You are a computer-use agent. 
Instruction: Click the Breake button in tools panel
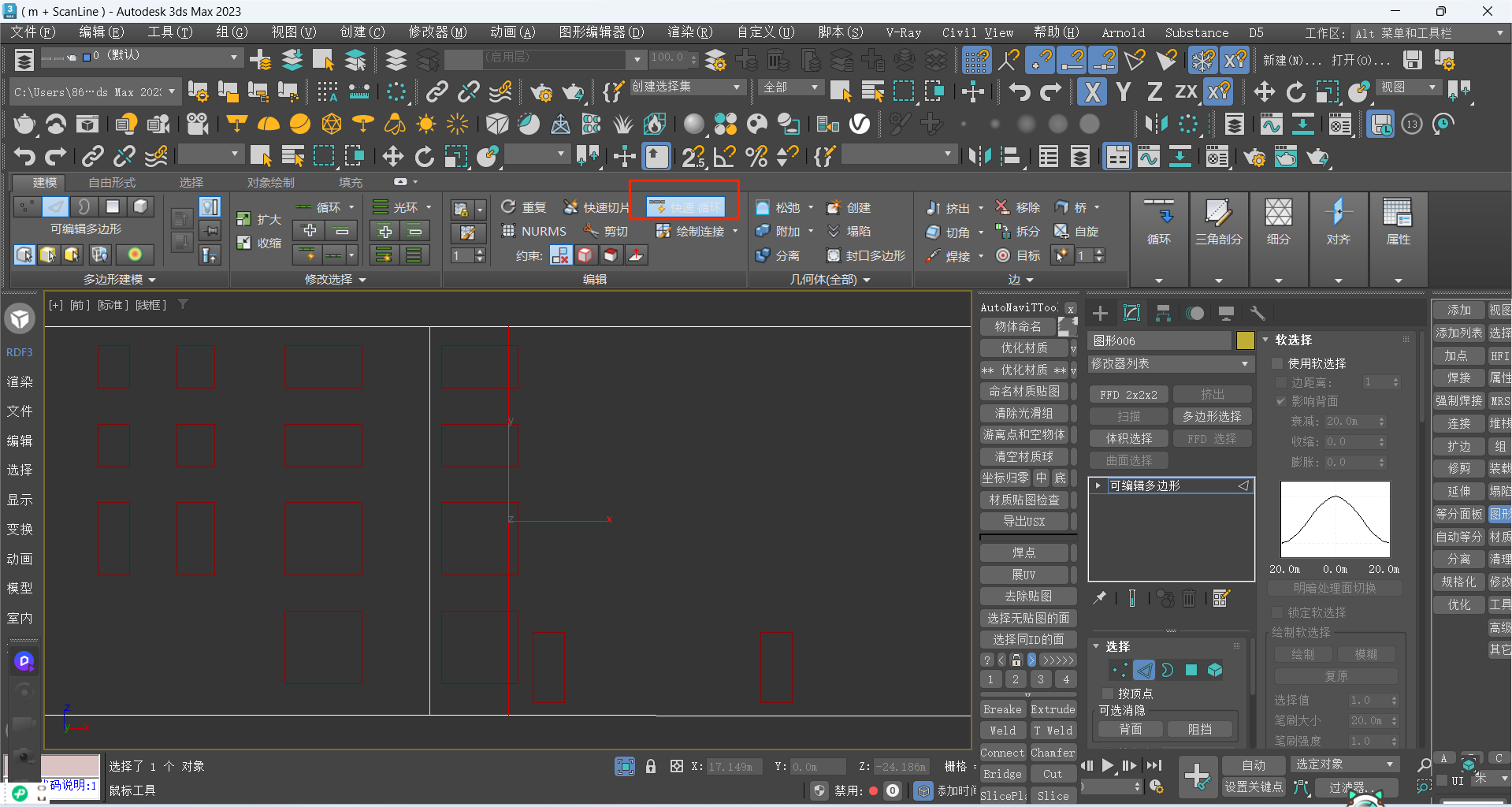click(1002, 709)
